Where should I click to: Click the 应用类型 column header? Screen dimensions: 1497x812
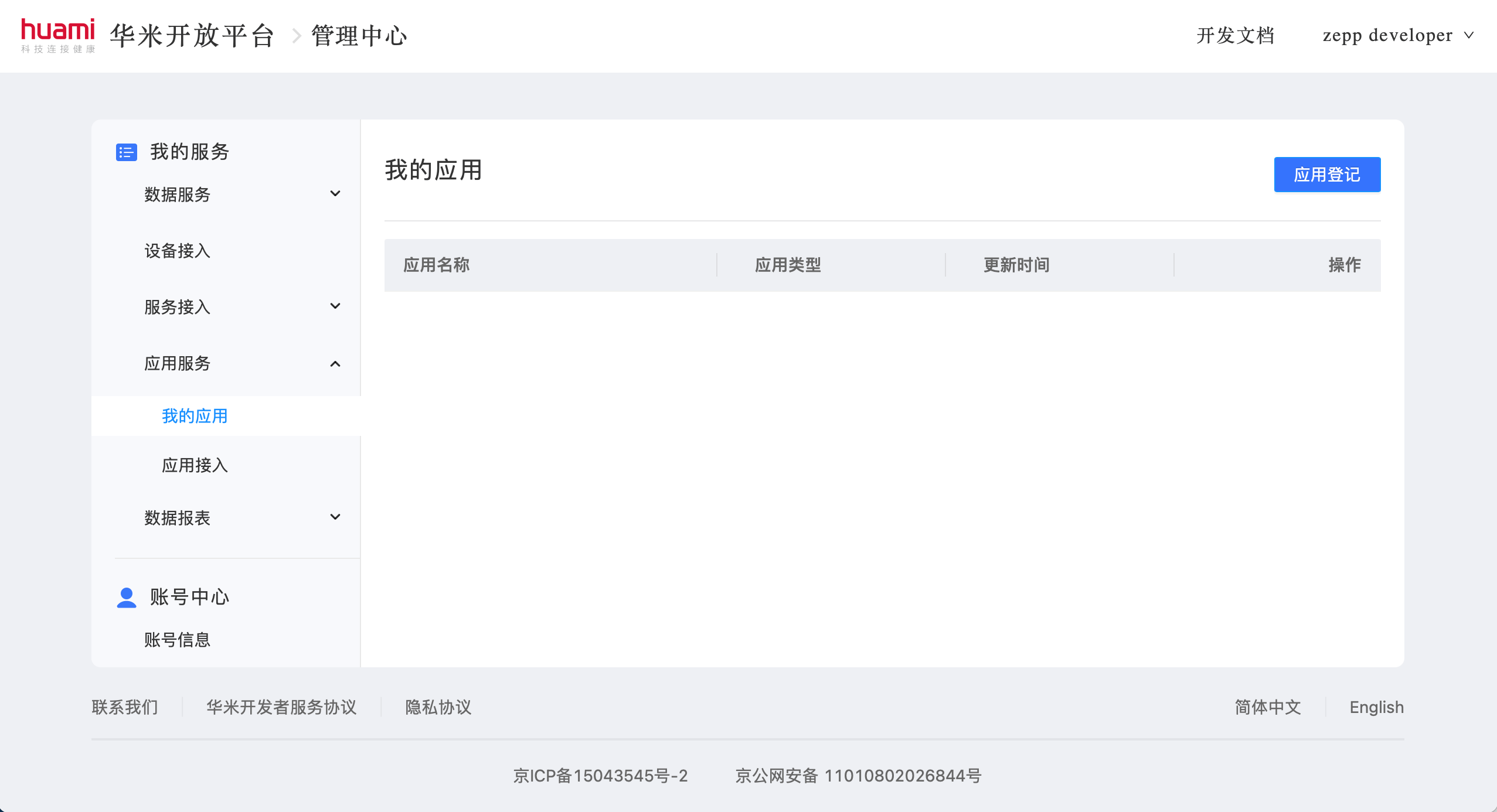click(788, 265)
